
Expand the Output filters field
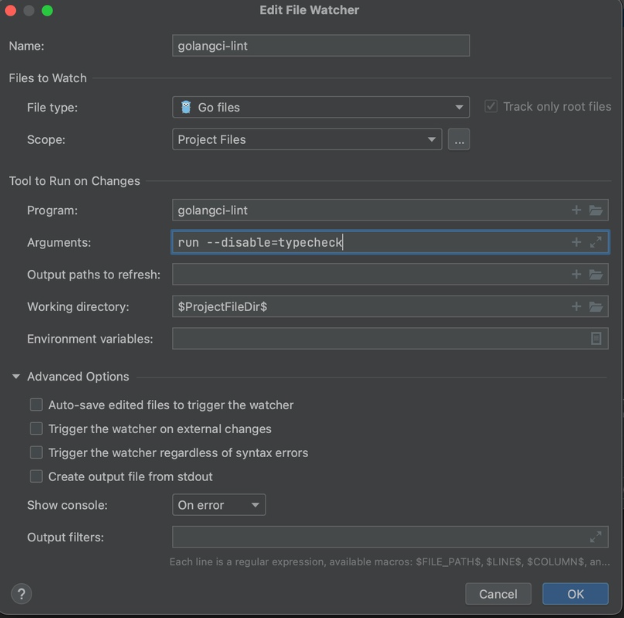(x=596, y=537)
